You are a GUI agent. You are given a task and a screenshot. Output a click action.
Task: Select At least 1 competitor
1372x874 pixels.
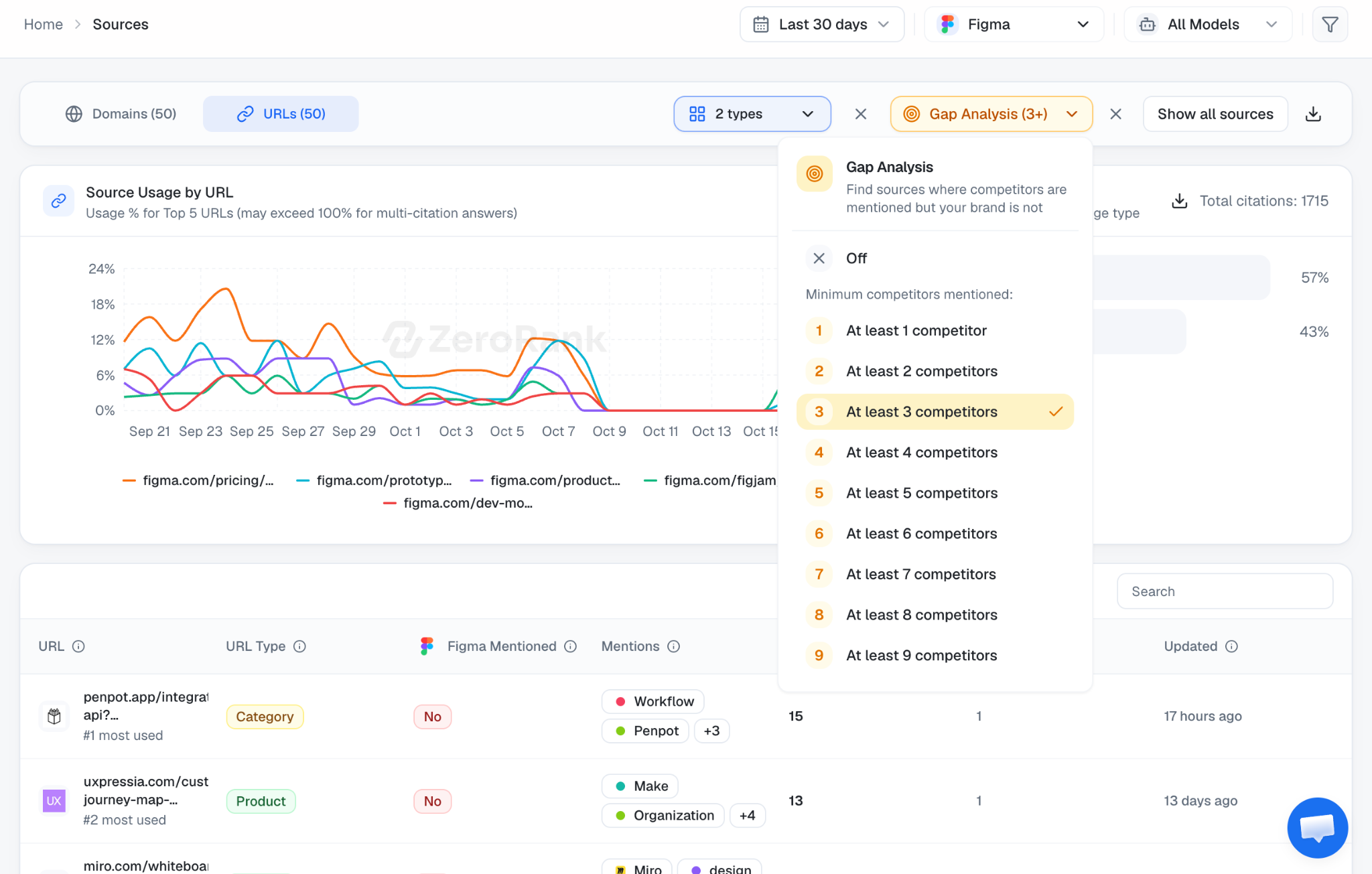[x=935, y=331]
